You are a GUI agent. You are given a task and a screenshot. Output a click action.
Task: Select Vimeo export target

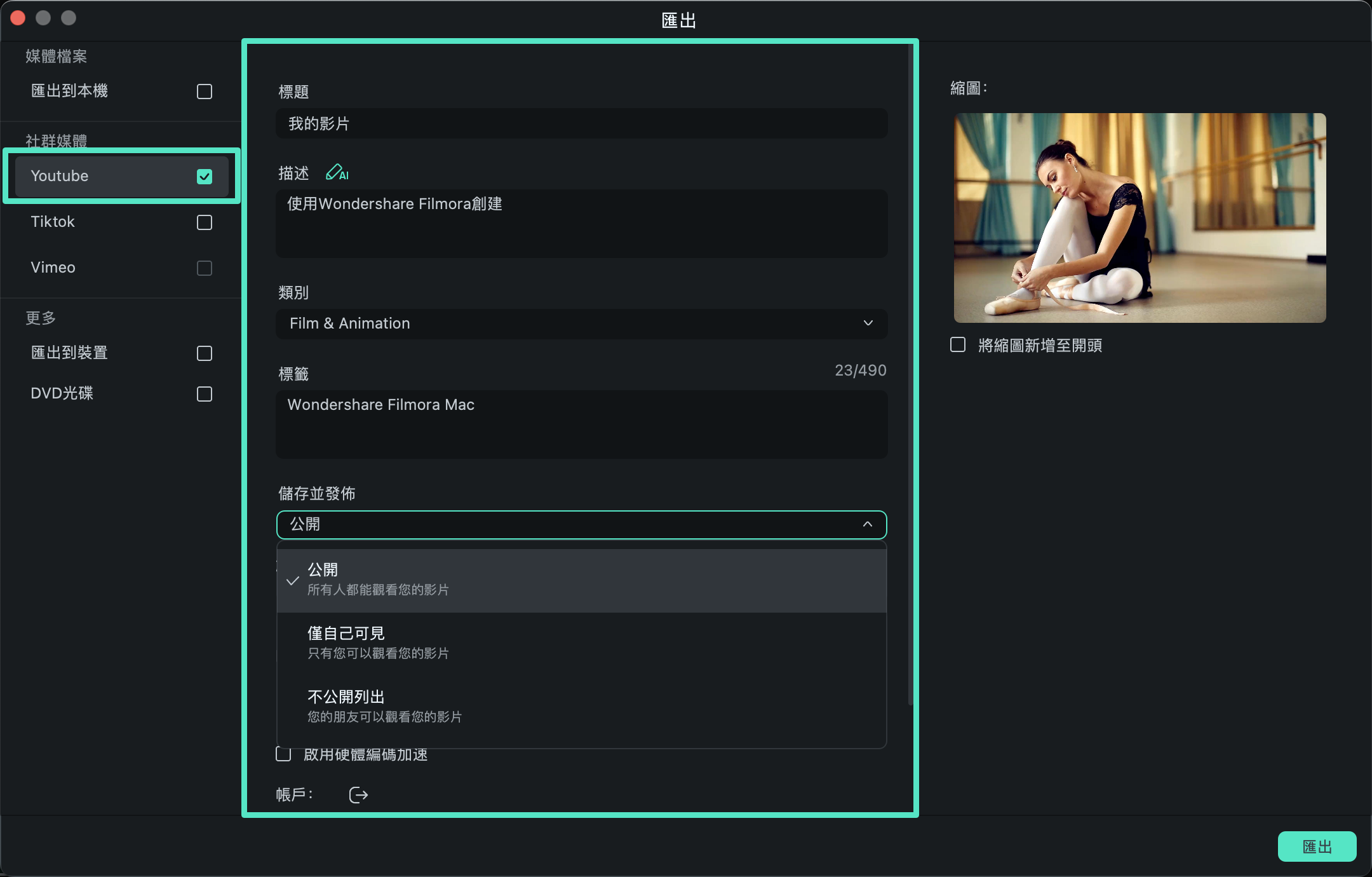point(121,268)
